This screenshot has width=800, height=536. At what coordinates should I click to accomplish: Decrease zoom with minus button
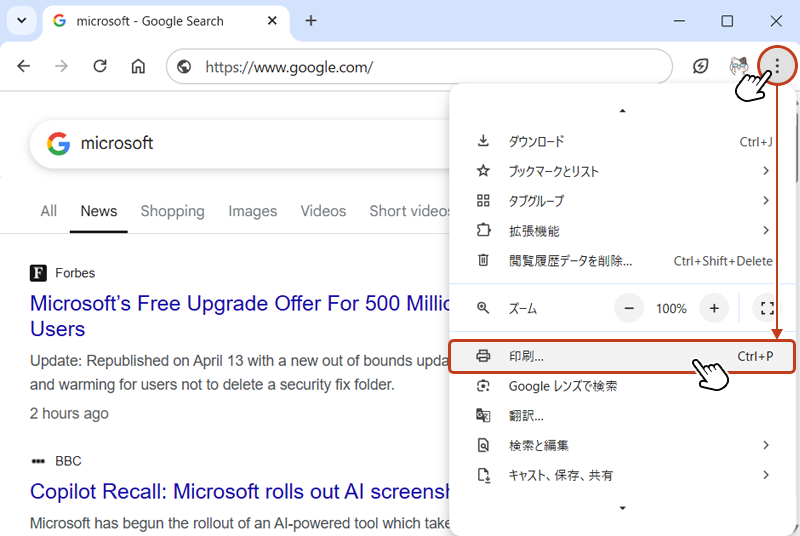tap(629, 308)
